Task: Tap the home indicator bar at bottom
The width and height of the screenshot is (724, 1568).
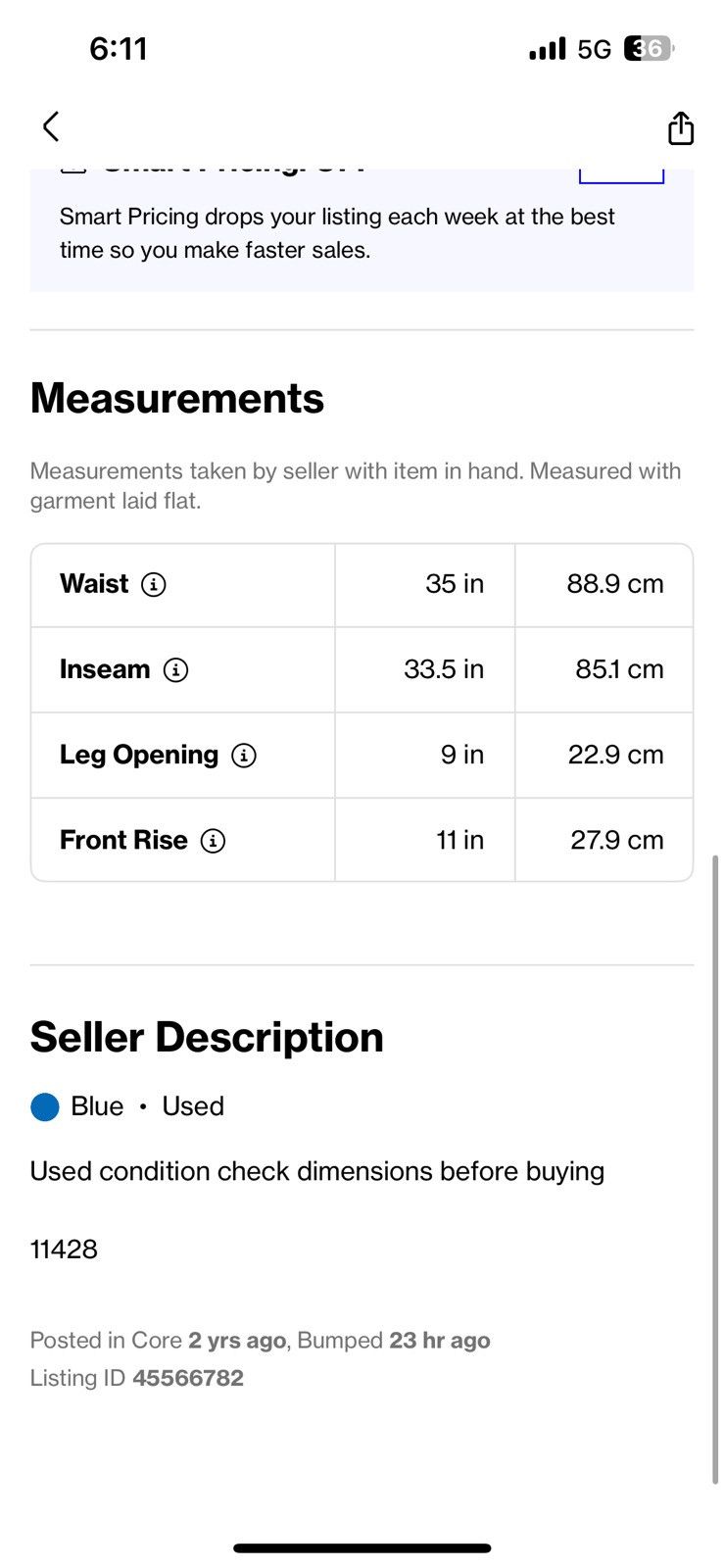Action: tap(362, 1548)
